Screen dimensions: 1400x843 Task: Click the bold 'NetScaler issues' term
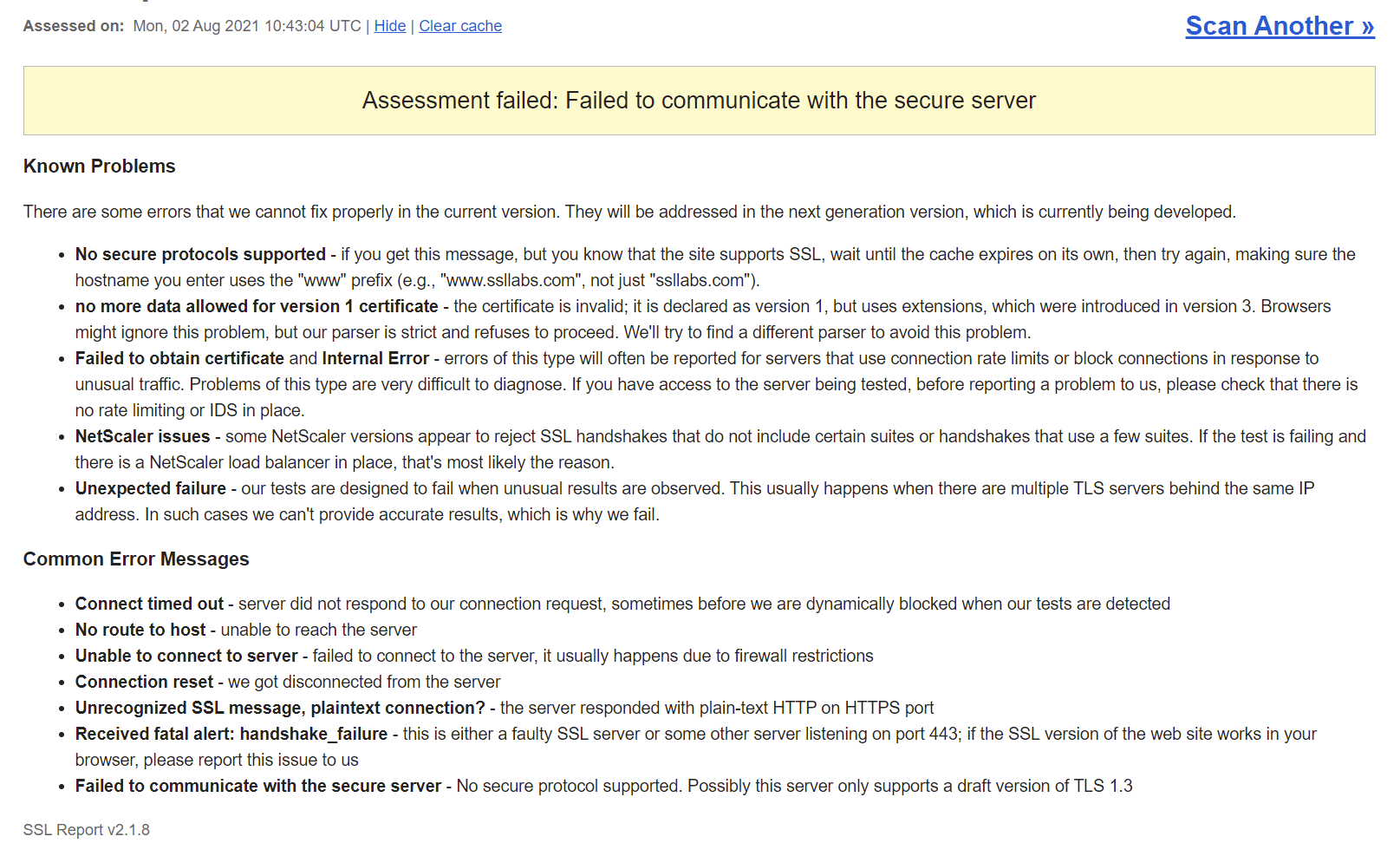(143, 436)
